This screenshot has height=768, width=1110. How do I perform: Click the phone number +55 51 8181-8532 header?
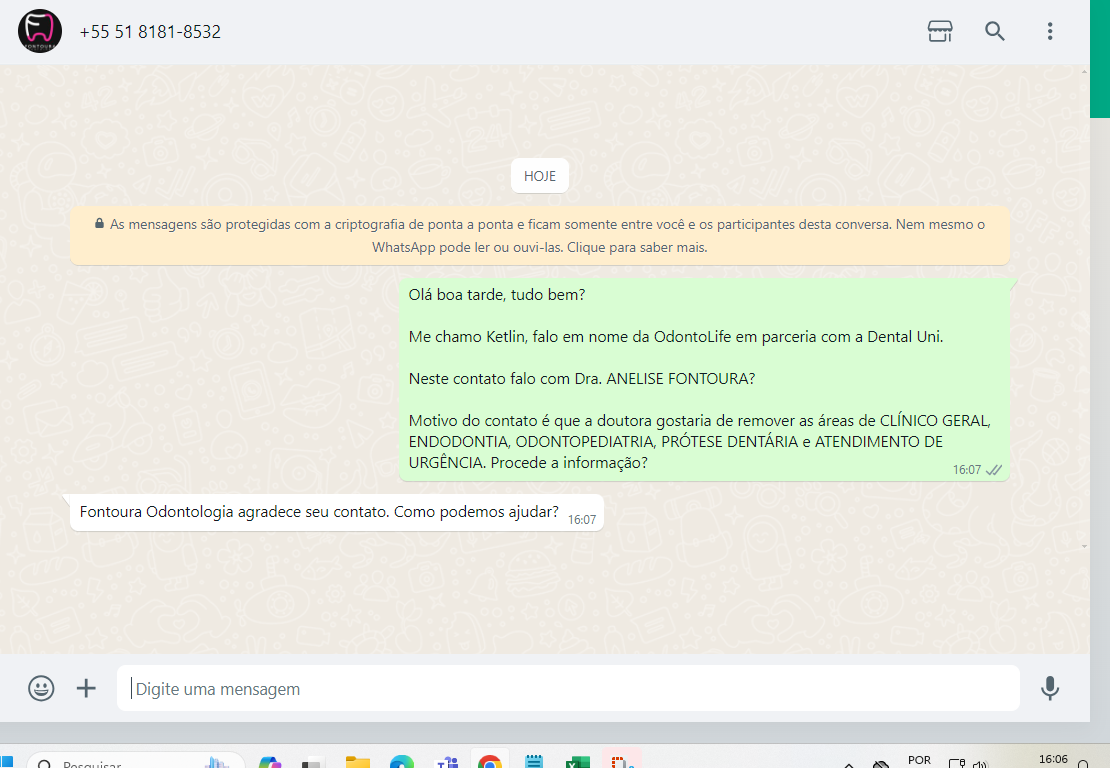coord(150,32)
